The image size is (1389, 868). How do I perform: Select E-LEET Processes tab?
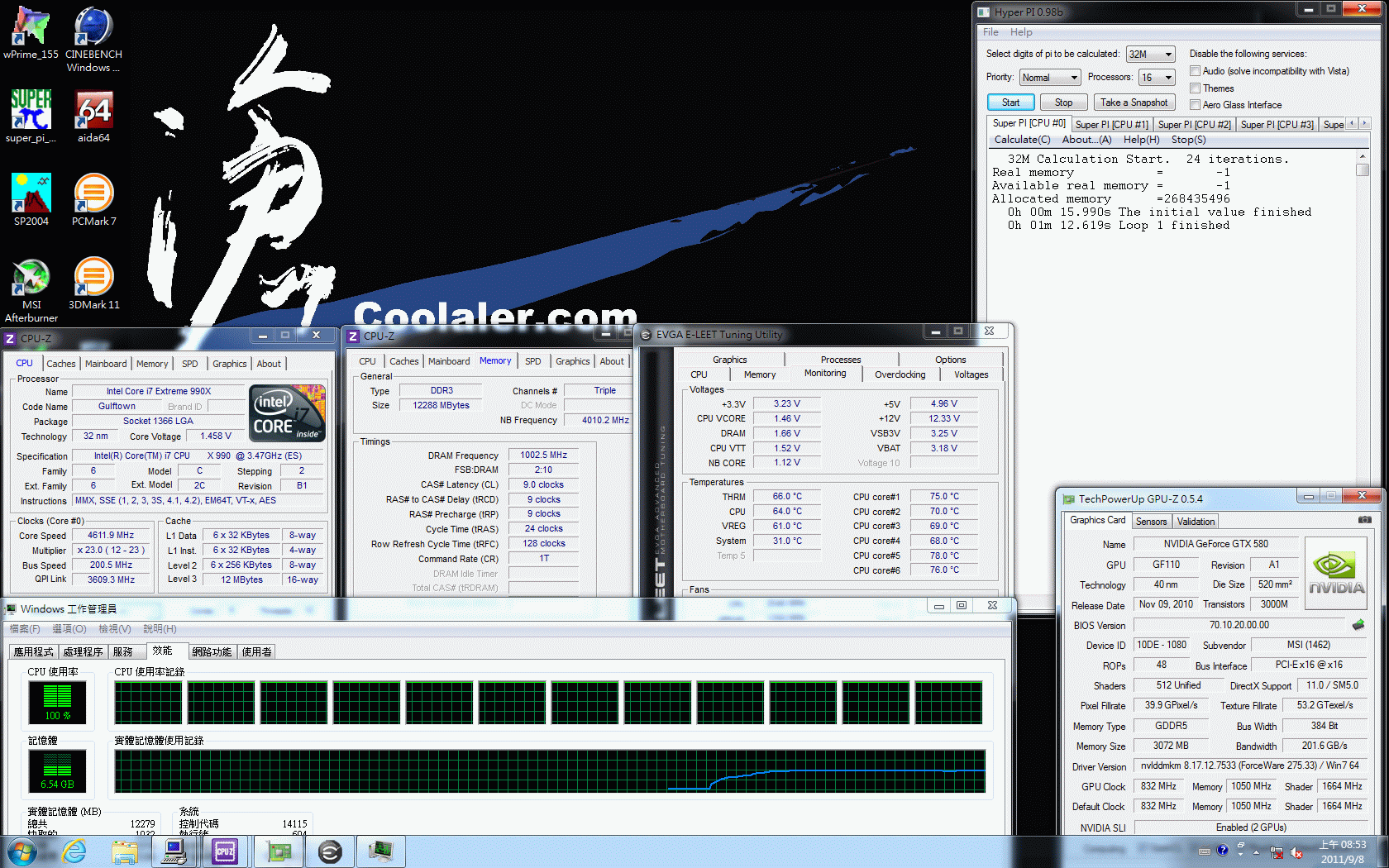[x=840, y=360]
